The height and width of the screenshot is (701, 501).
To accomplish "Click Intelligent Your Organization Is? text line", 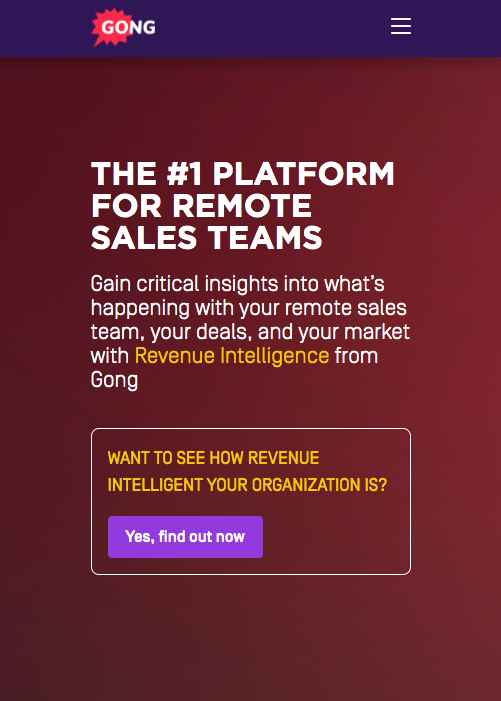I will pos(247,485).
